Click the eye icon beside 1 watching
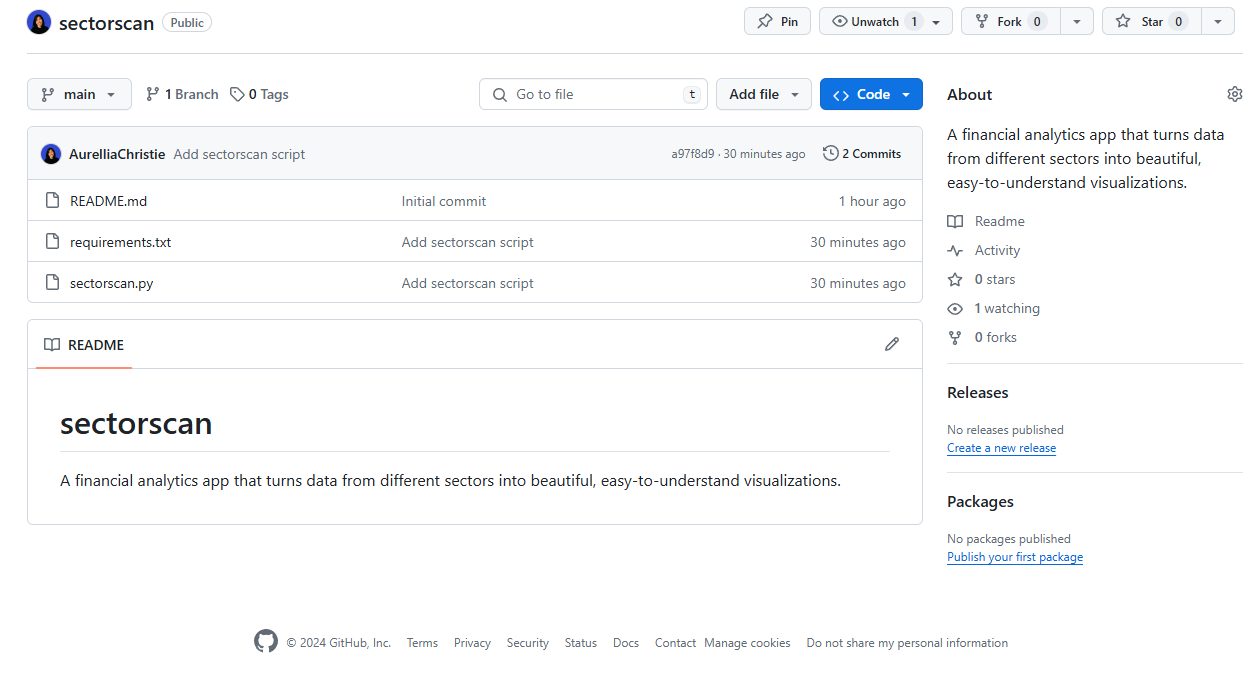The image size is (1258, 681). coord(955,308)
